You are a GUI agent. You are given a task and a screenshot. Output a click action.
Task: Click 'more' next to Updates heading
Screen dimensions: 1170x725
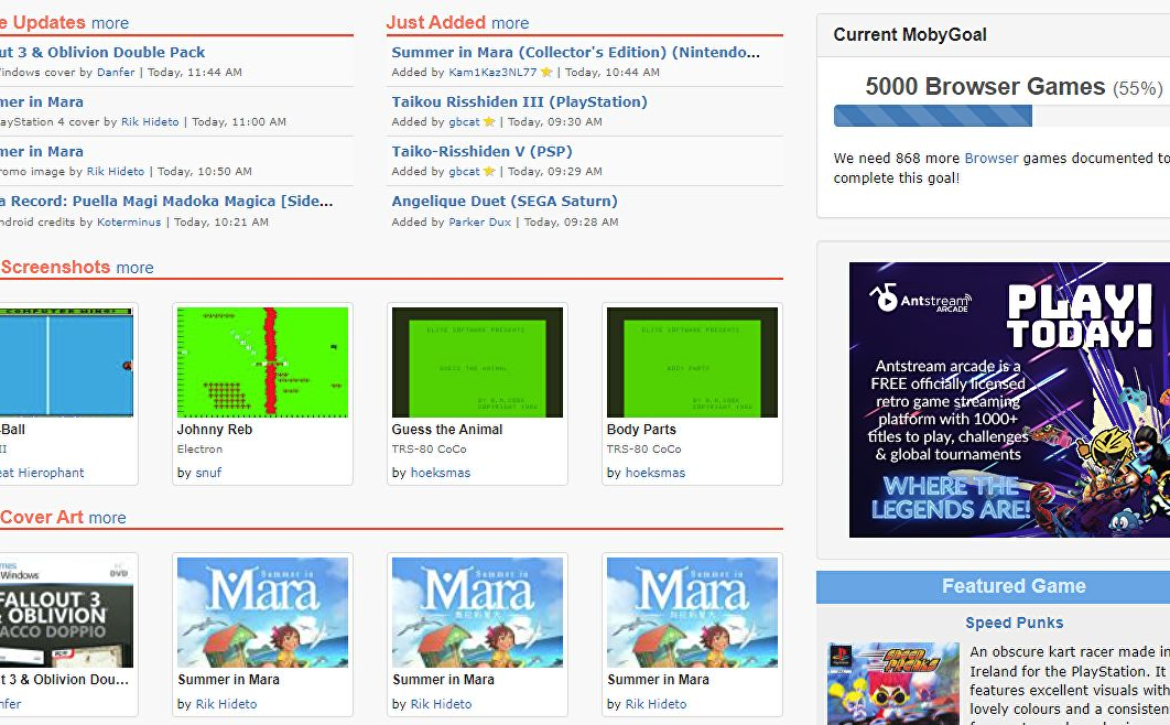[x=110, y=23]
